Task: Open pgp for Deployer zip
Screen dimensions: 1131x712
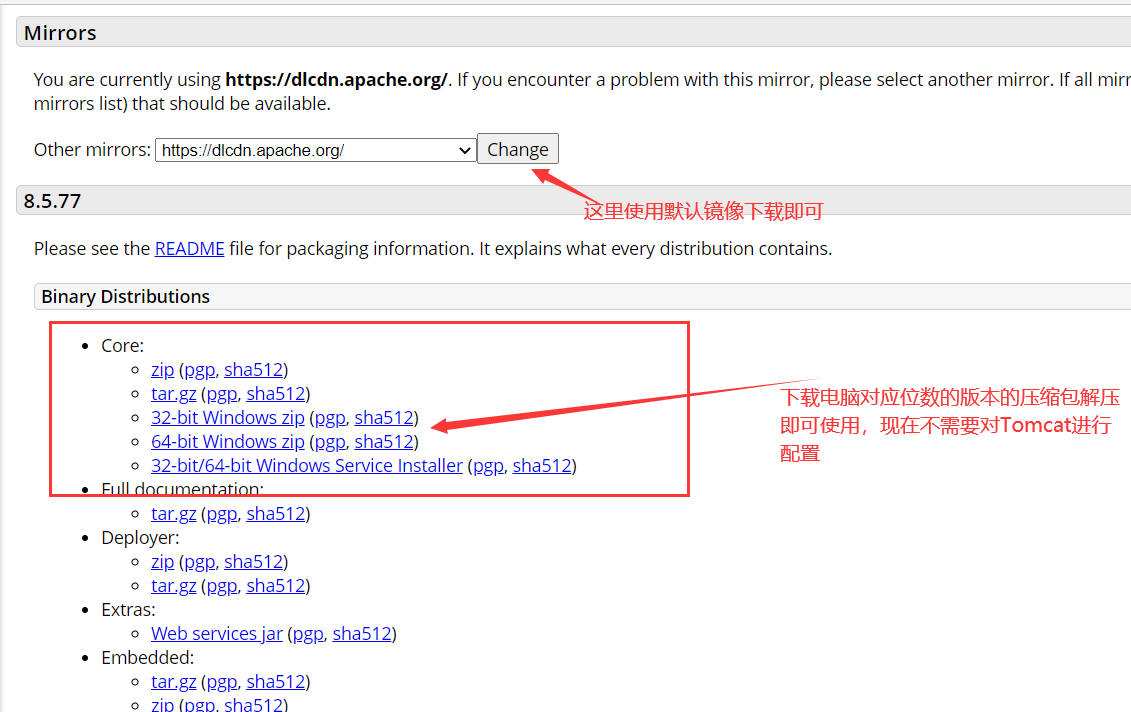Action: click(200, 562)
